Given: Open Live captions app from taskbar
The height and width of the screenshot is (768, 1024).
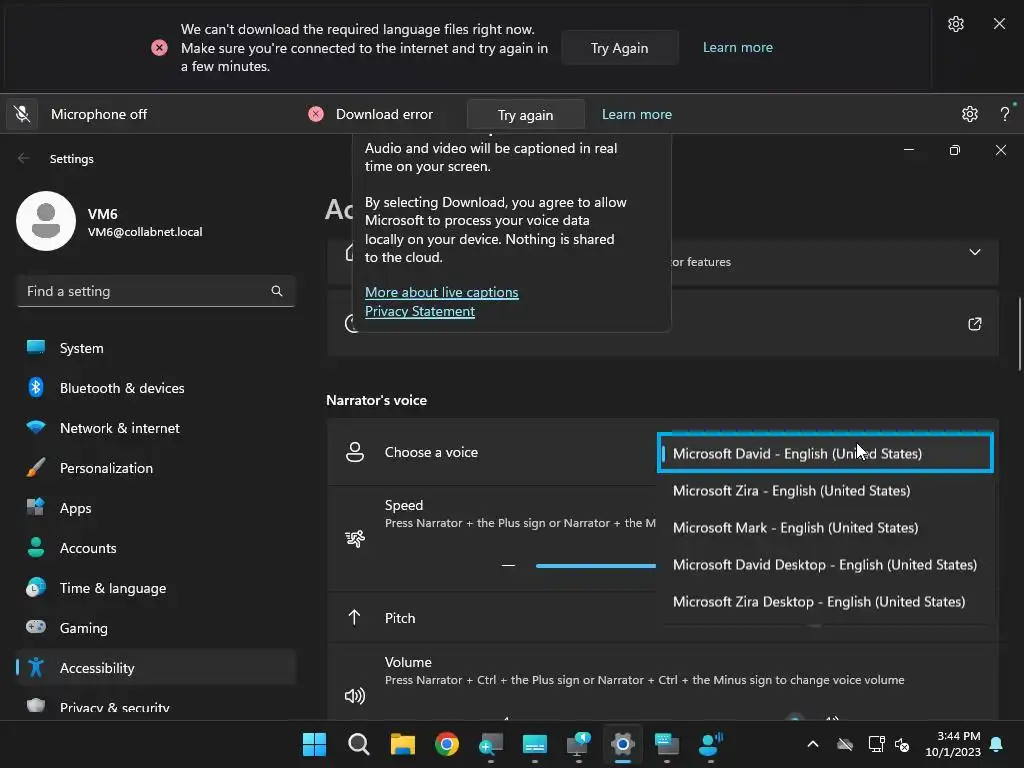Looking at the screenshot, I should [x=535, y=744].
